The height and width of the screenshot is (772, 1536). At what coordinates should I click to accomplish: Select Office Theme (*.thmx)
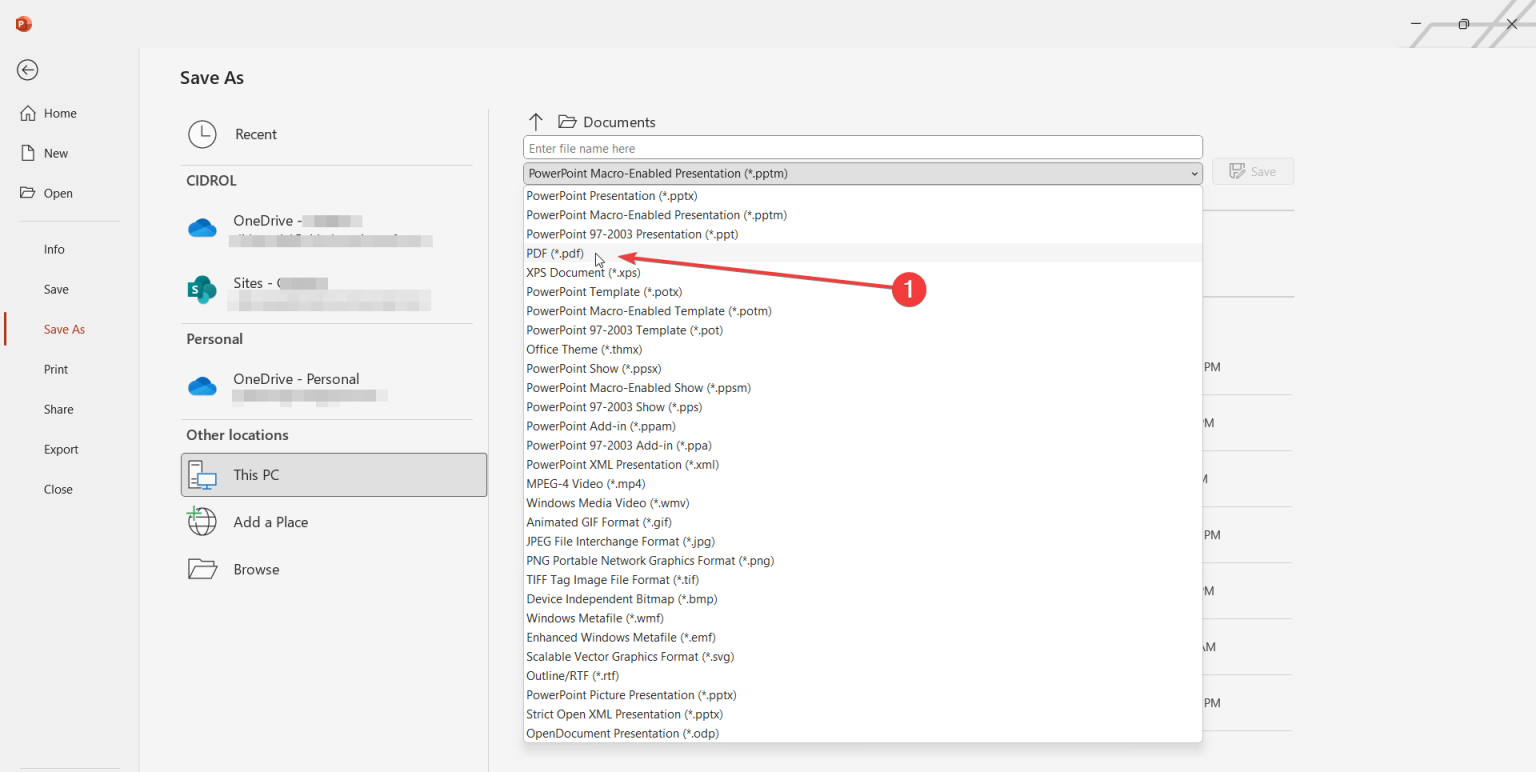tap(862, 349)
